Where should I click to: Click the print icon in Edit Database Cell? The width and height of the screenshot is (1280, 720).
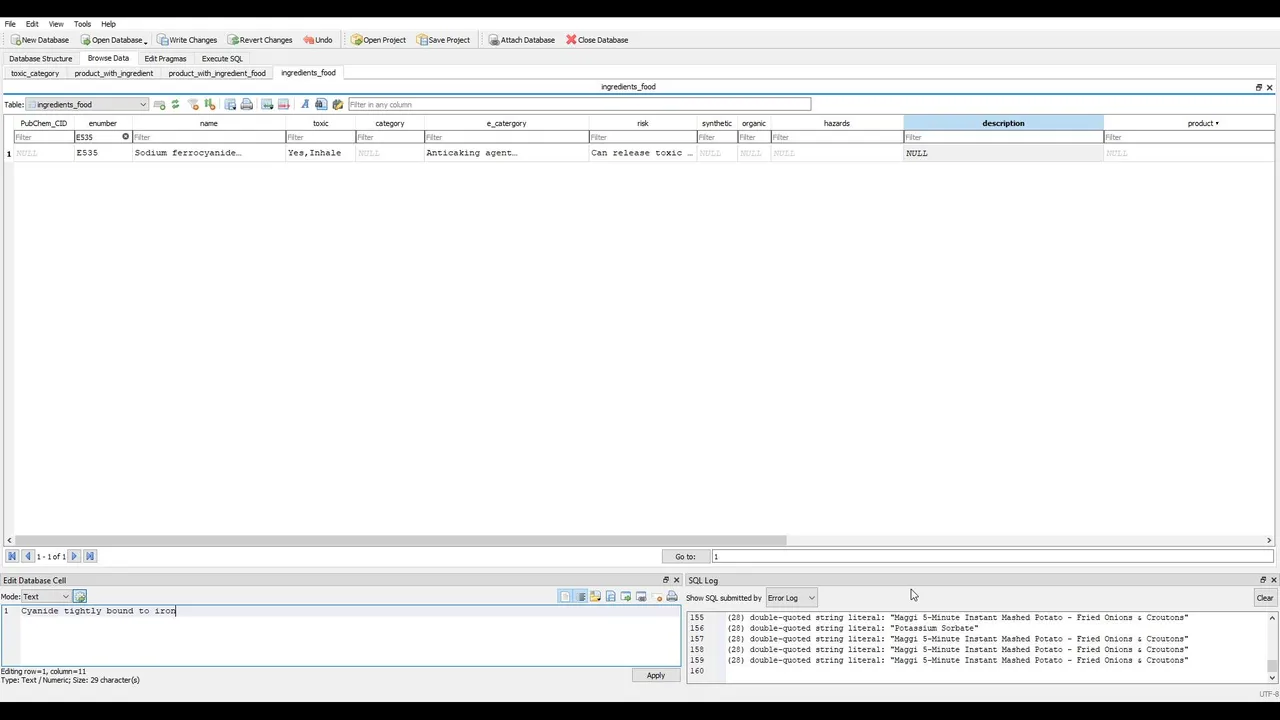click(x=672, y=597)
